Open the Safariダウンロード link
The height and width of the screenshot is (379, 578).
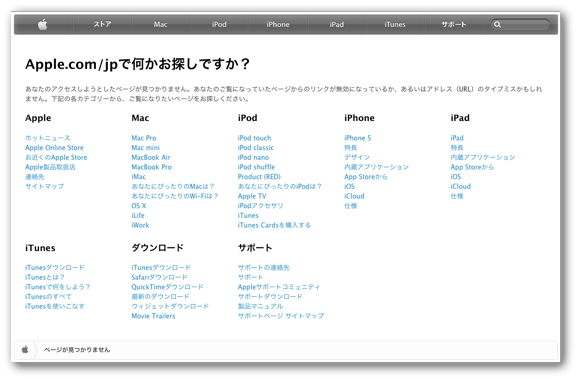pos(160,277)
